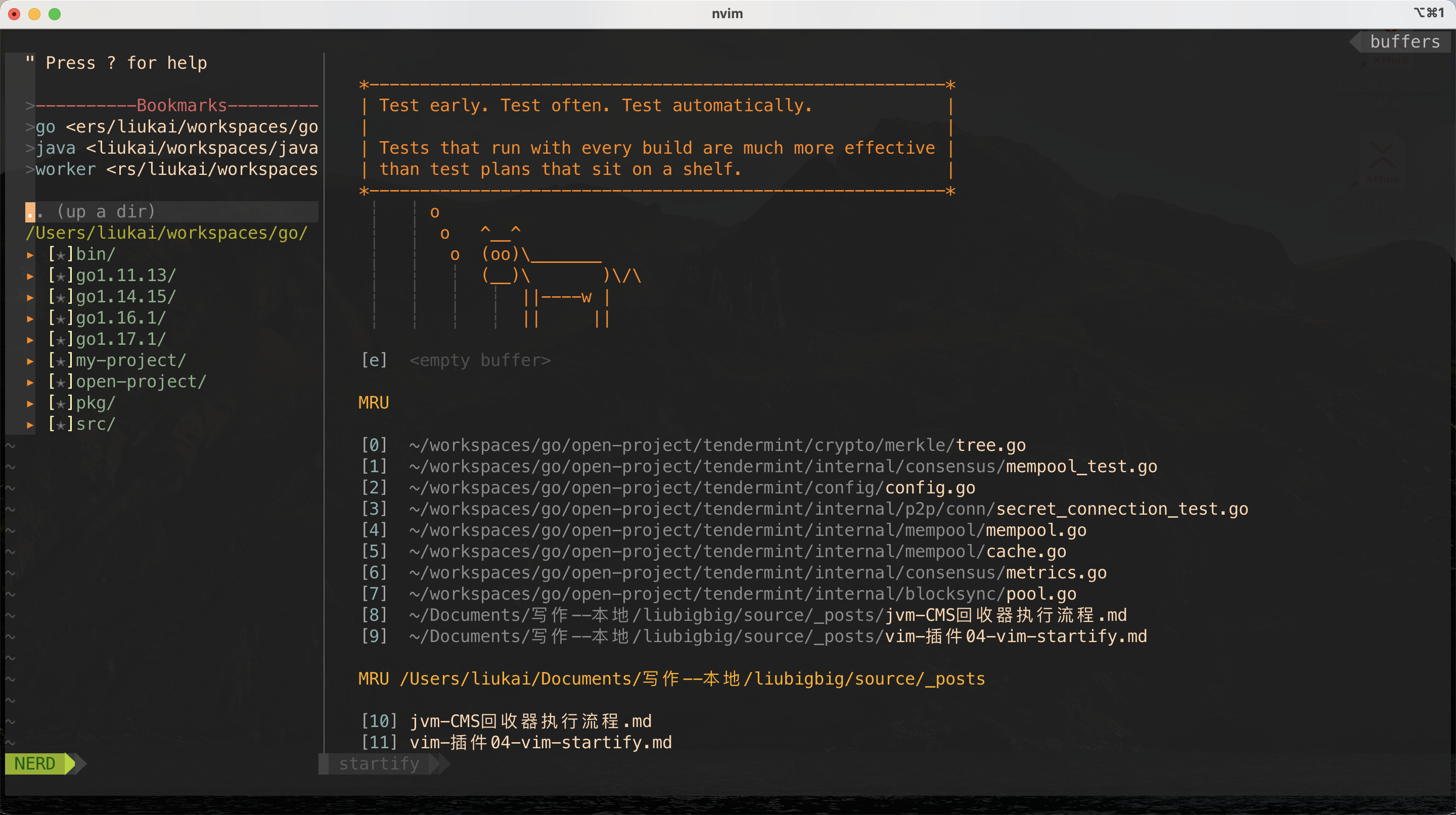This screenshot has width=1456, height=815.
Task: Select the my-project/ folder name
Action: (x=131, y=360)
